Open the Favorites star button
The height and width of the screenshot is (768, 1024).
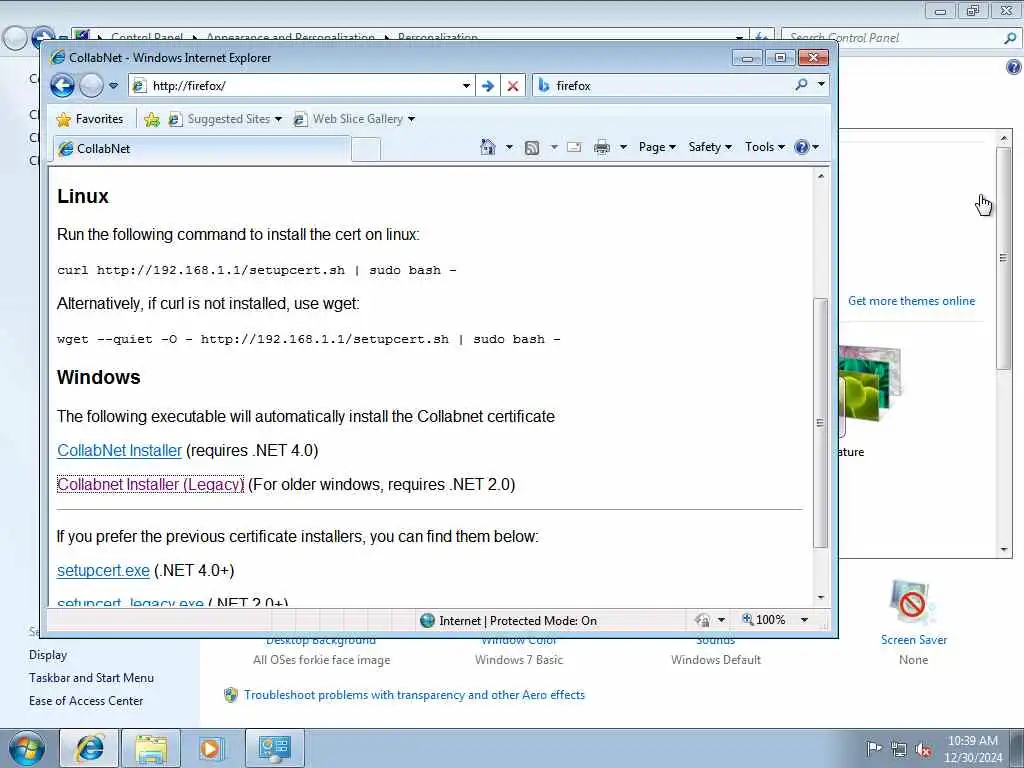click(90, 119)
